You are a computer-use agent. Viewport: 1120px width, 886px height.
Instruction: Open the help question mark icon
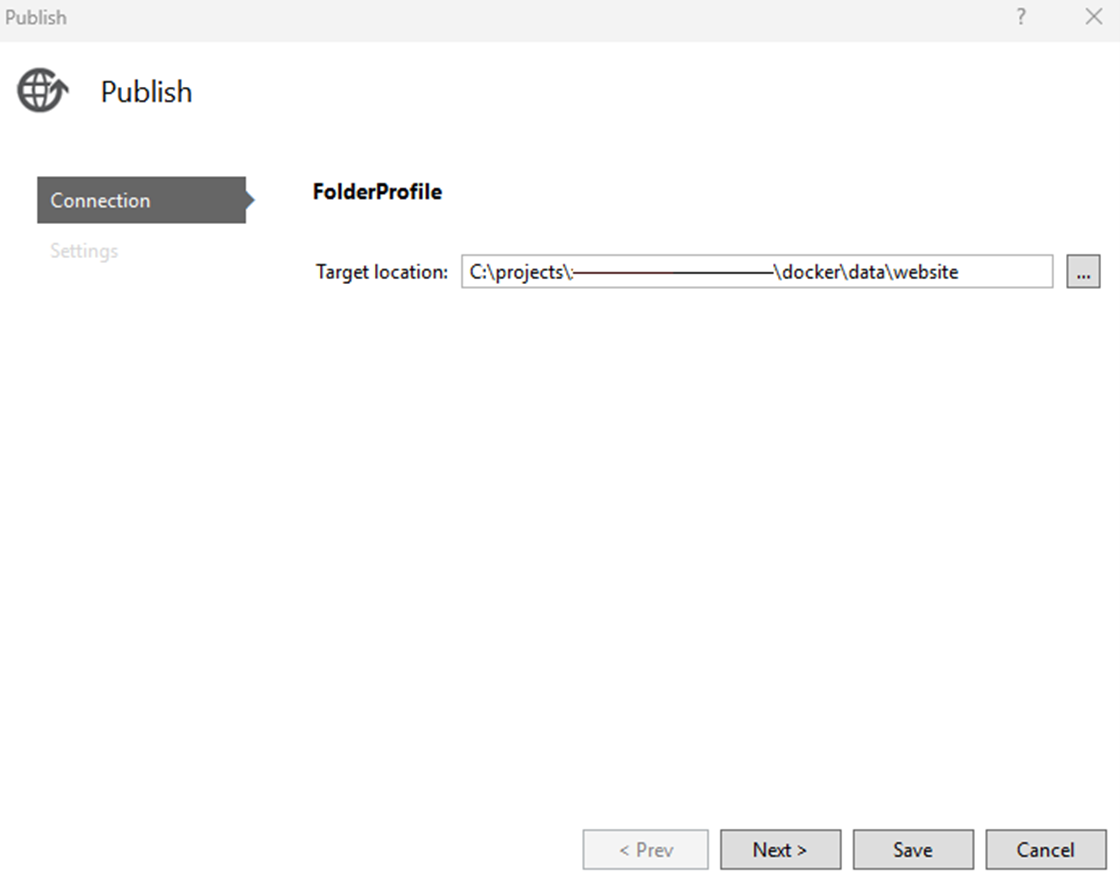tap(1020, 17)
